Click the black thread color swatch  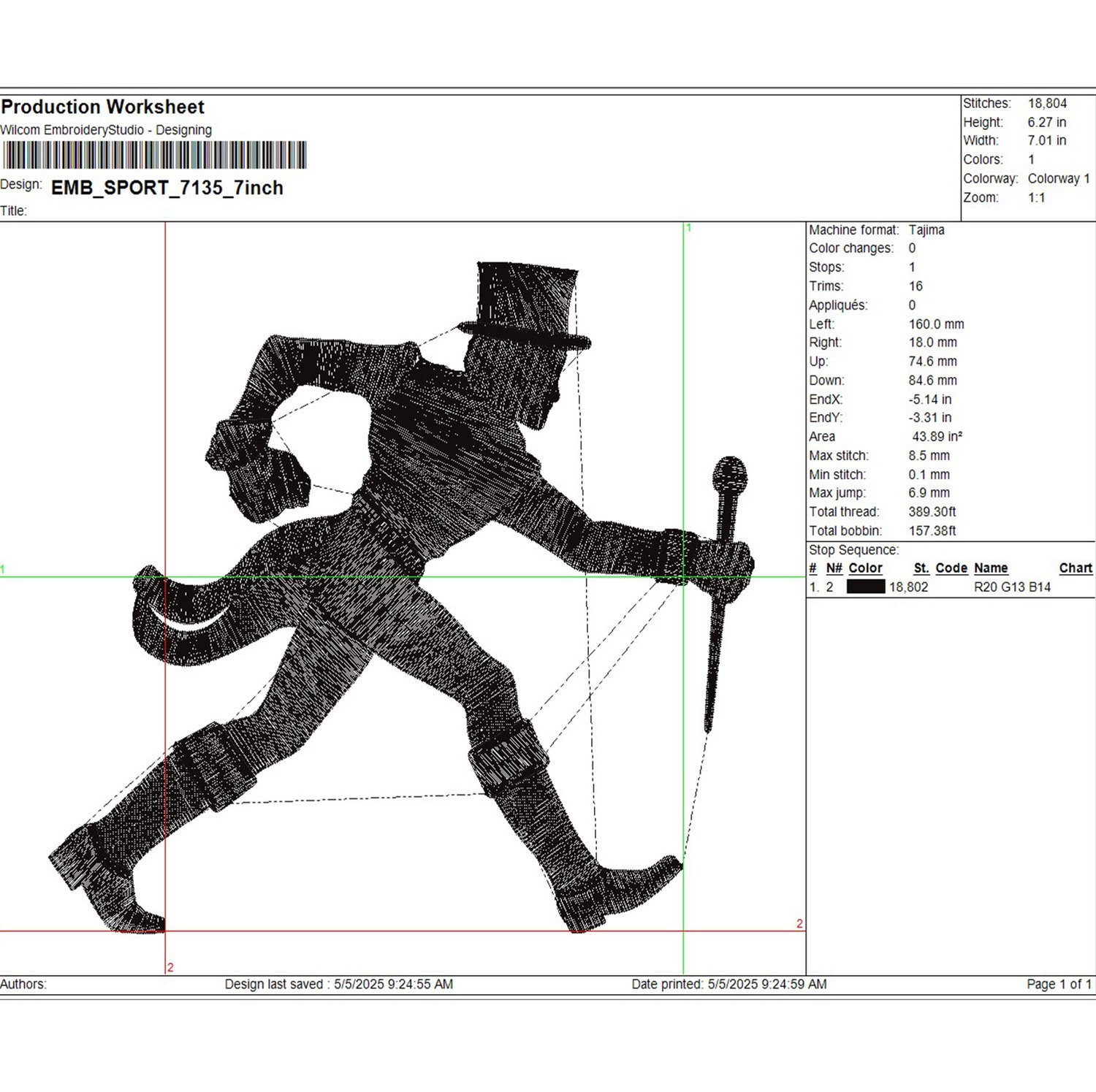click(x=866, y=587)
